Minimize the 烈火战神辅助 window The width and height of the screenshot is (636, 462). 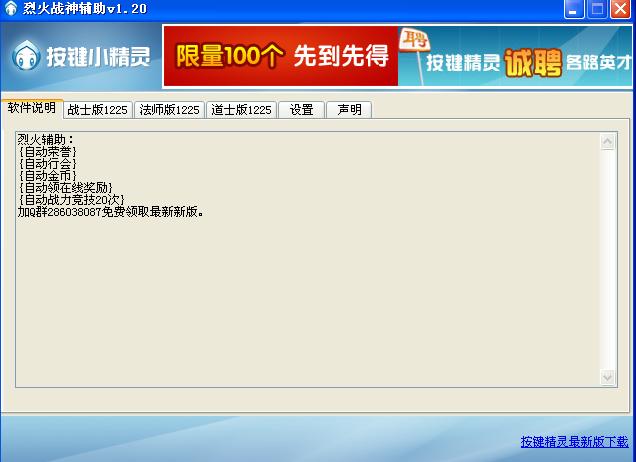(x=573, y=10)
